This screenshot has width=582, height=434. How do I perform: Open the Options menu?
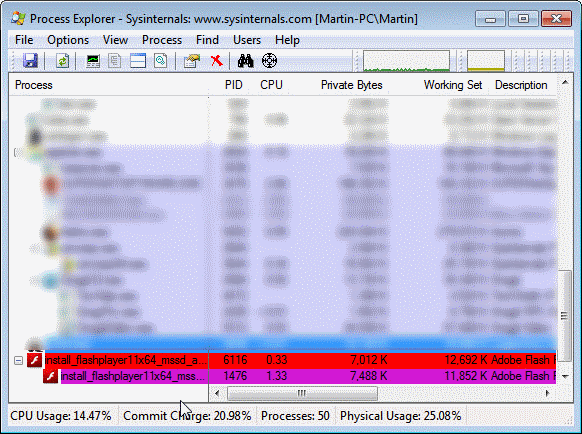coord(68,40)
